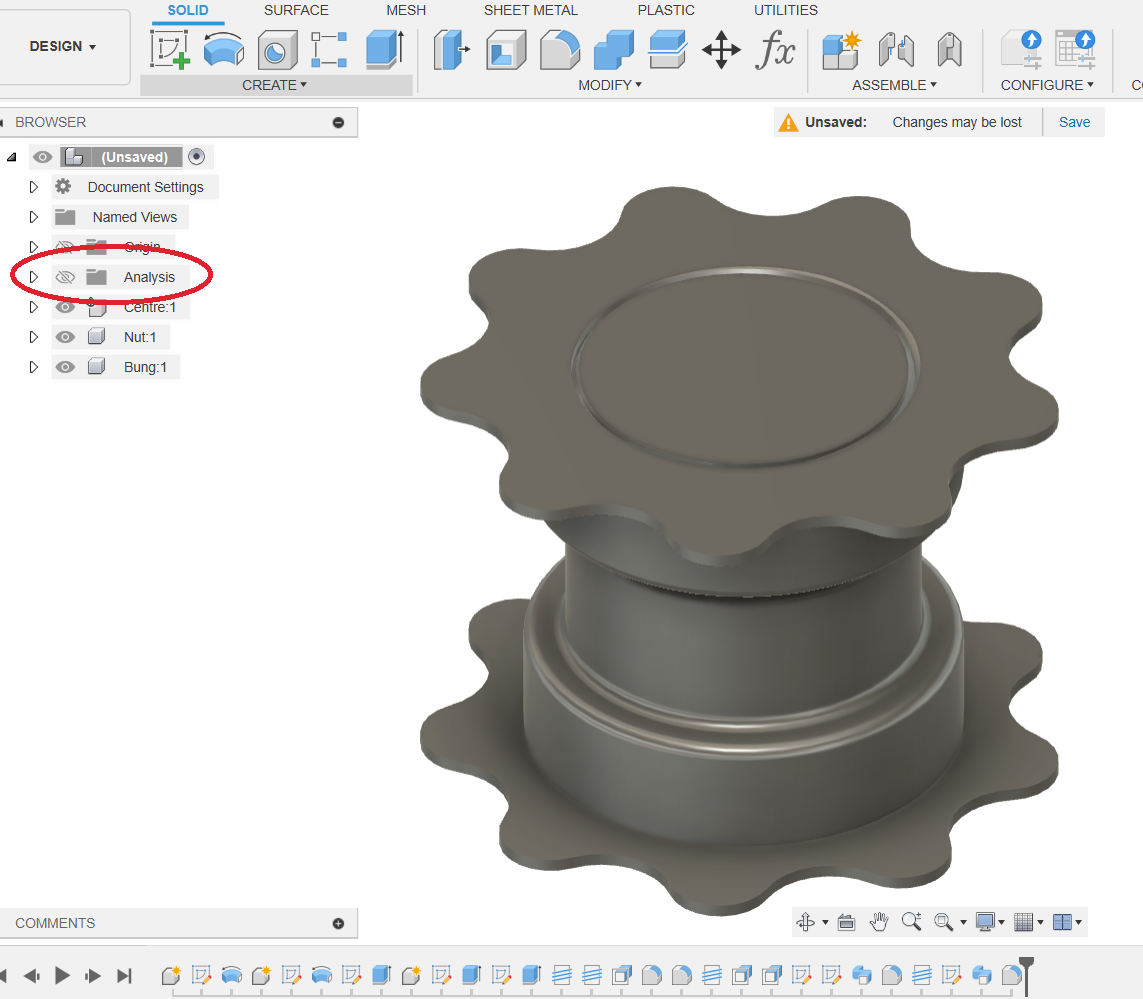This screenshot has height=999, width=1143.
Task: Choose the Fillet tool icon
Action: (560, 49)
